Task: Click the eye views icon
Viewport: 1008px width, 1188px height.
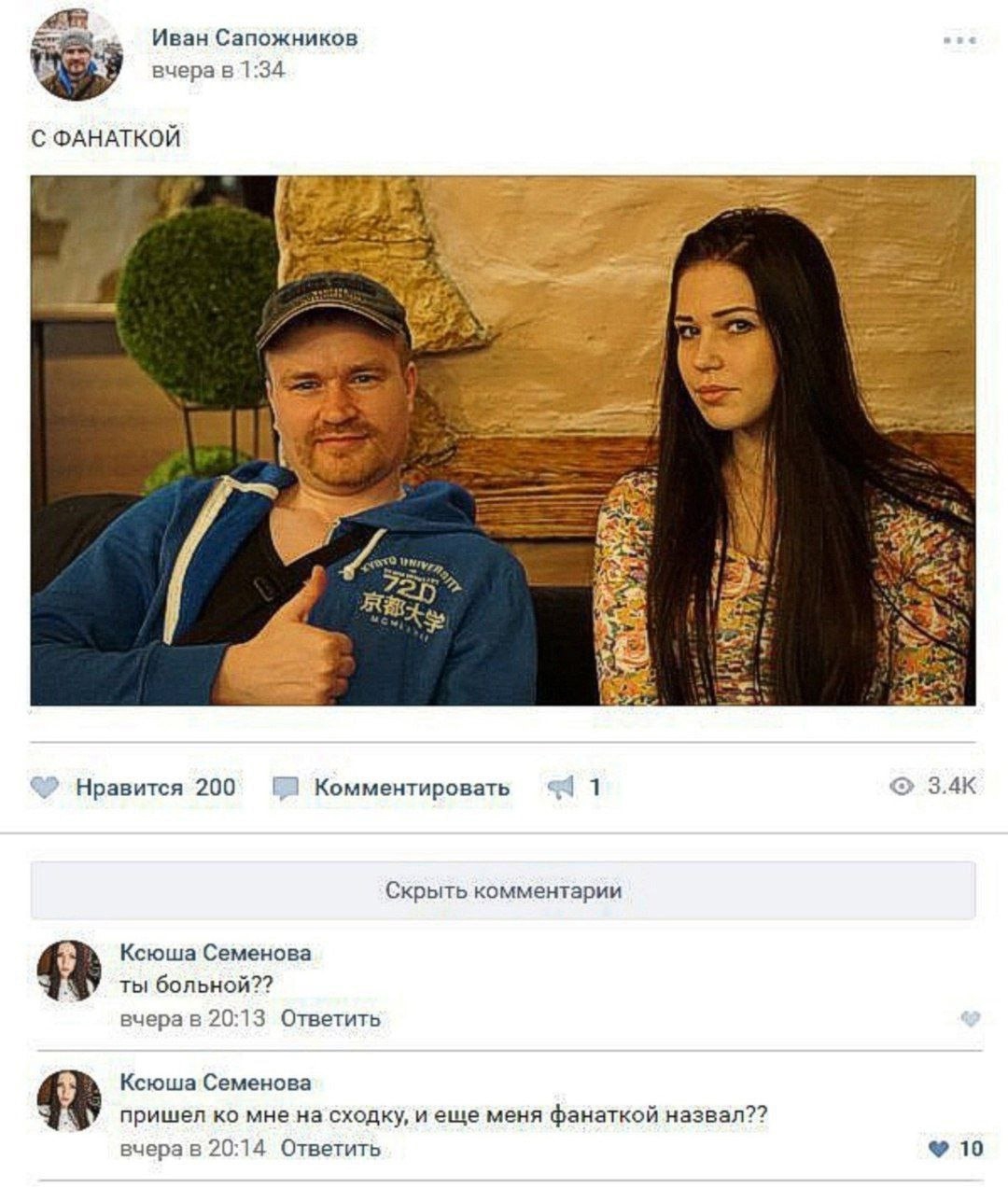Action: [x=902, y=787]
